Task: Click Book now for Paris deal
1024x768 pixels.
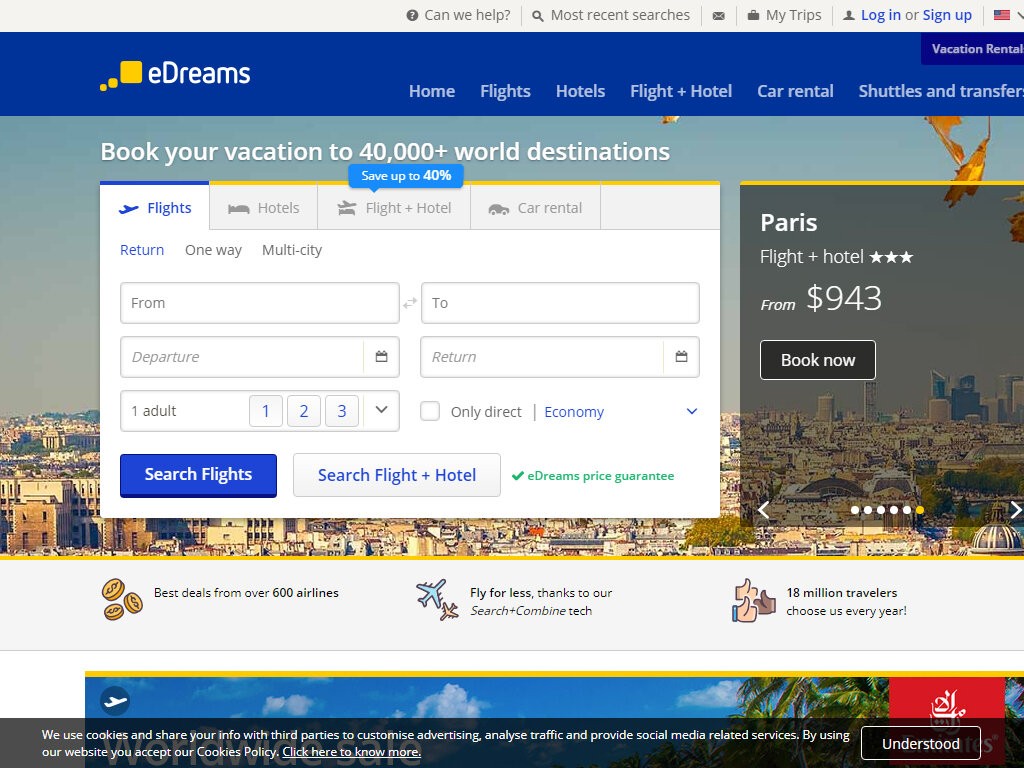Action: (818, 360)
